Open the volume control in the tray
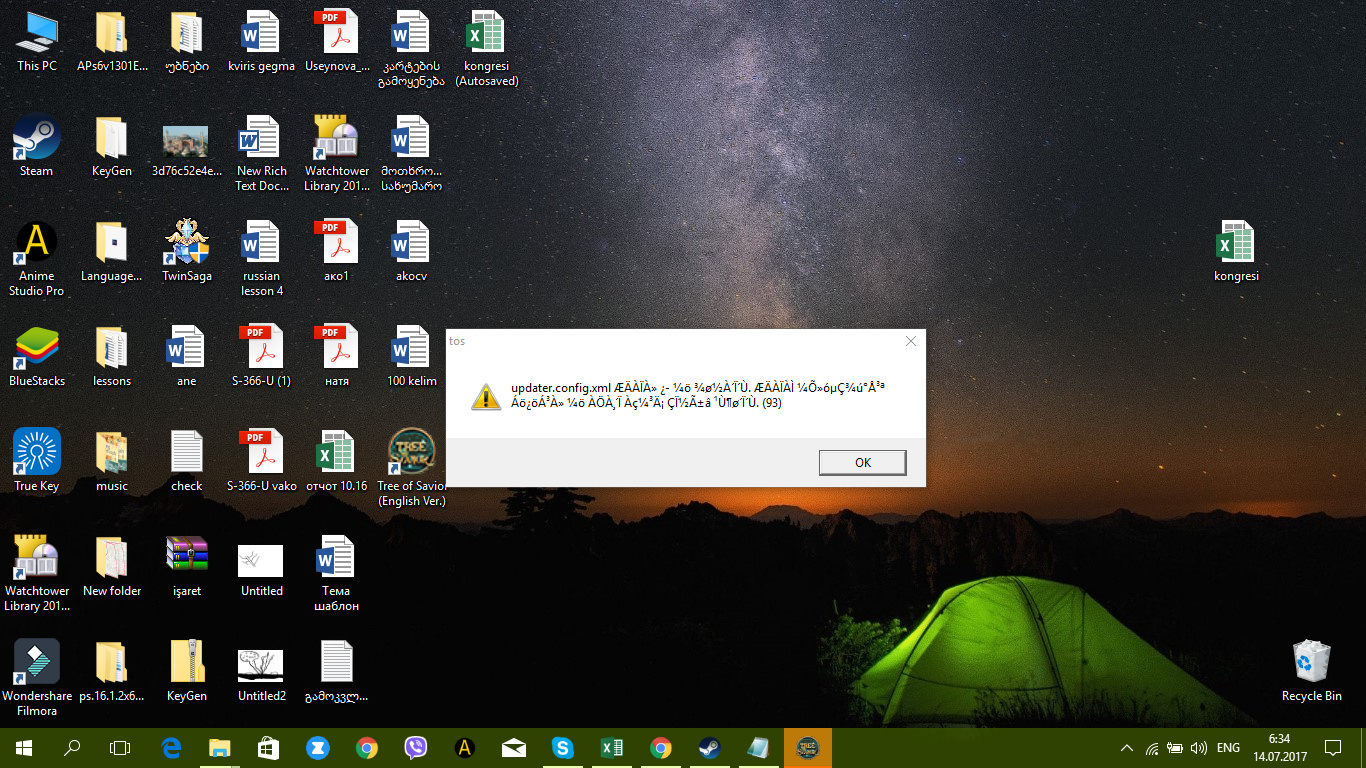This screenshot has width=1366, height=768. tap(1199, 748)
